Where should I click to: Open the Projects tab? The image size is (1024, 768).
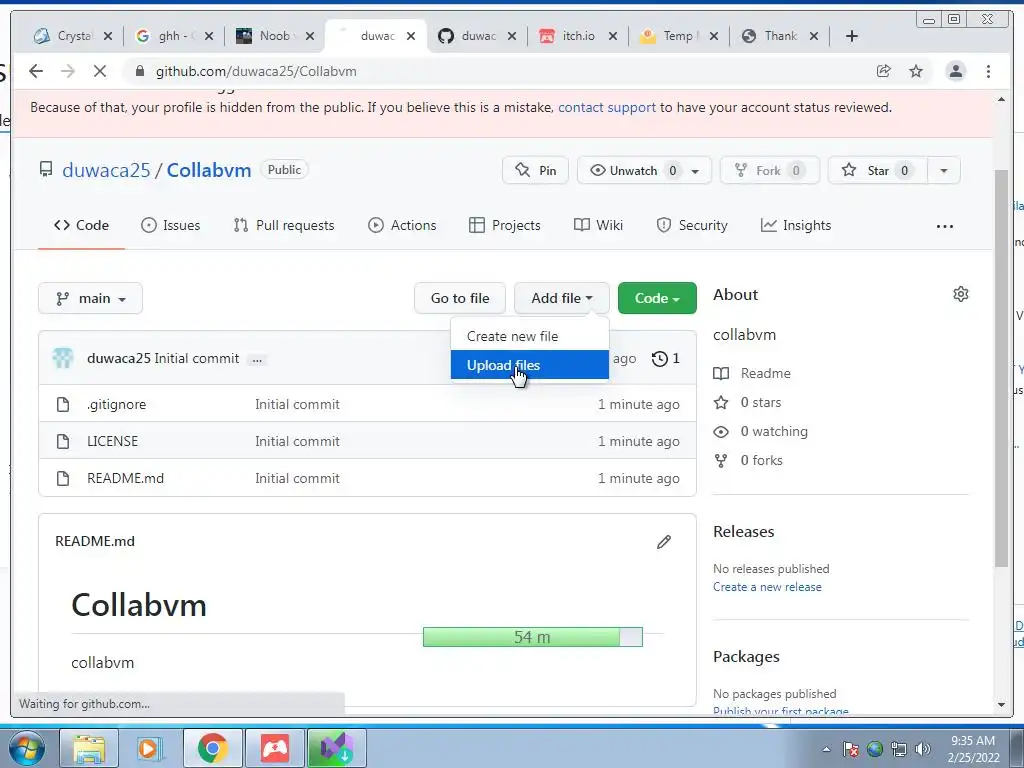pyautogui.click(x=505, y=225)
